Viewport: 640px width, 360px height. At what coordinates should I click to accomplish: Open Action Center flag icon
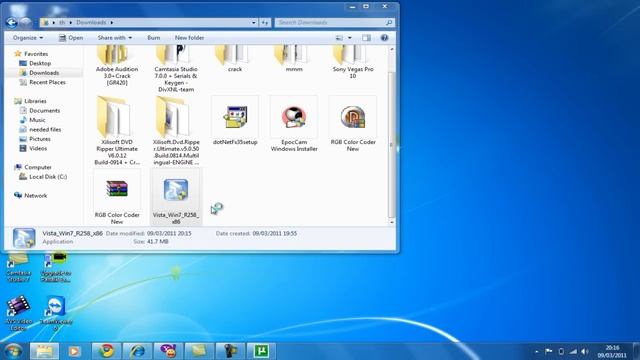tap(549, 351)
